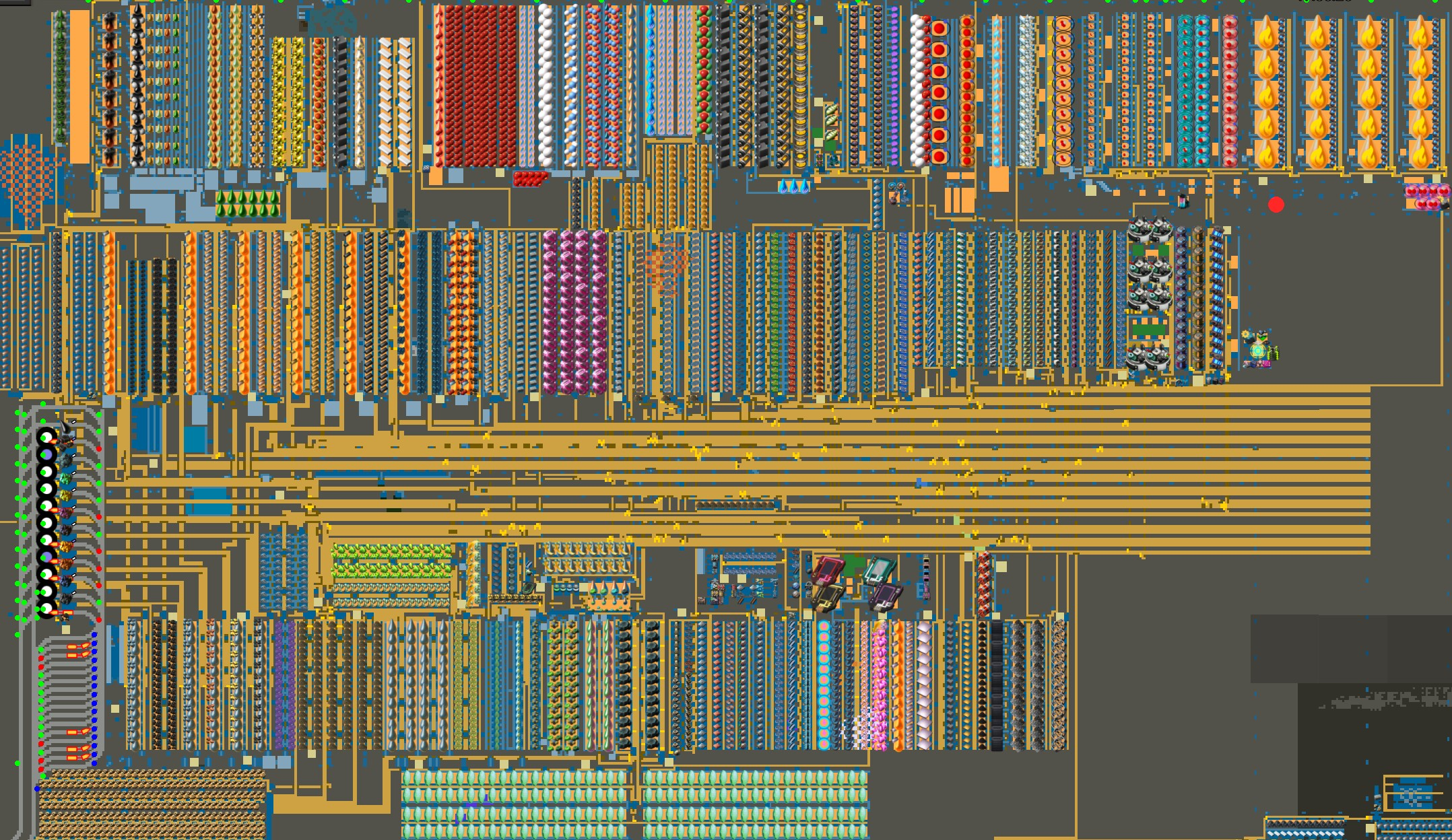Click the small blue panel at bottom-right corner
1452x840 pixels.
pyautogui.click(x=1412, y=796)
